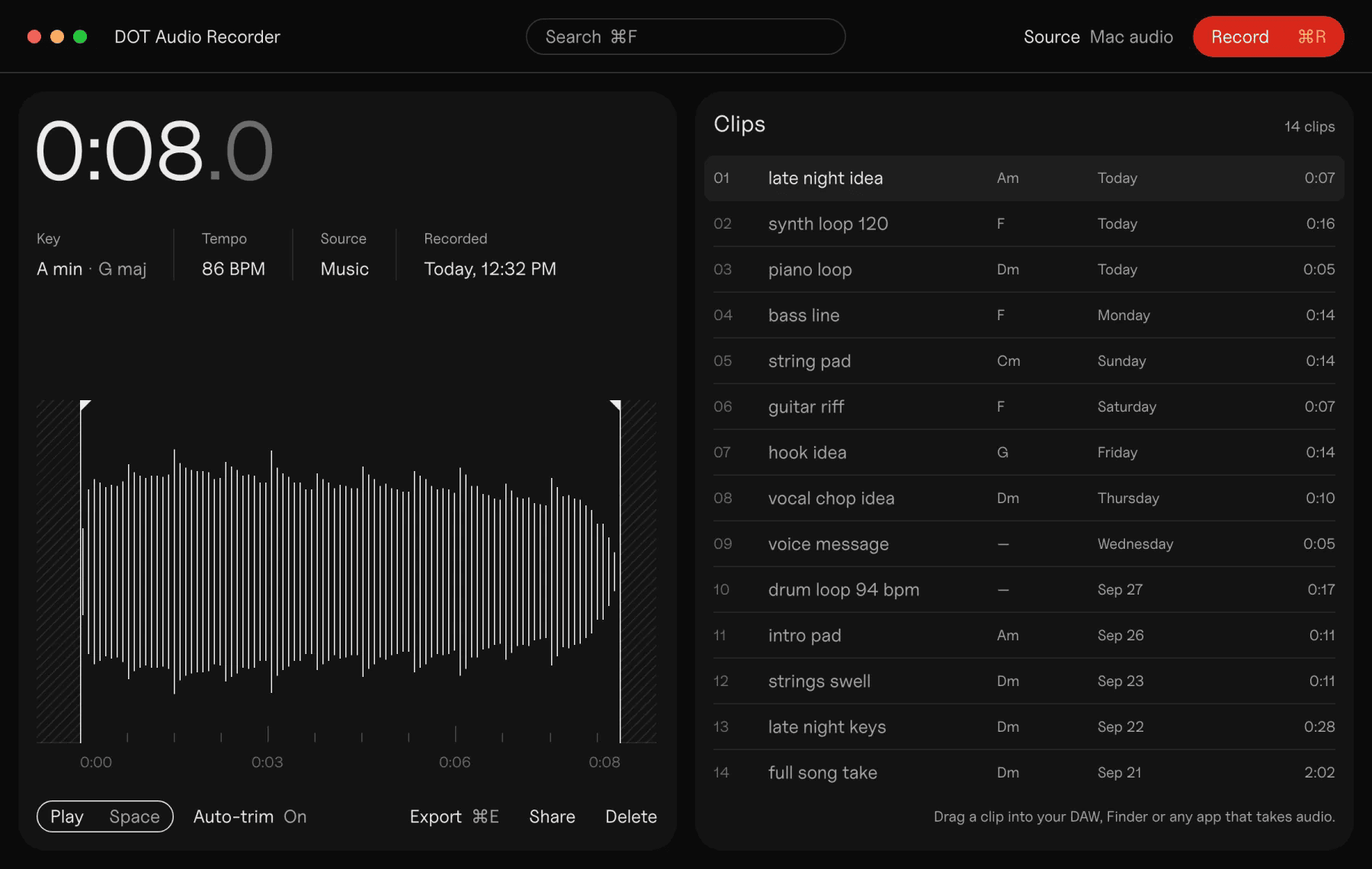
Task: Toggle Auto-trim On
Action: click(250, 816)
